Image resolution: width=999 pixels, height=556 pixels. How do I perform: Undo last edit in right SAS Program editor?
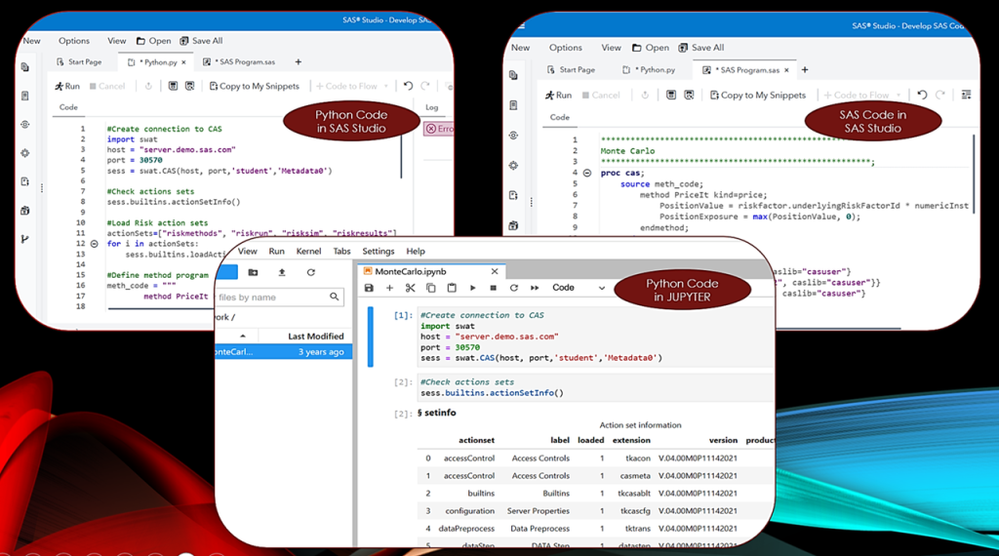pyautogui.click(x=922, y=95)
